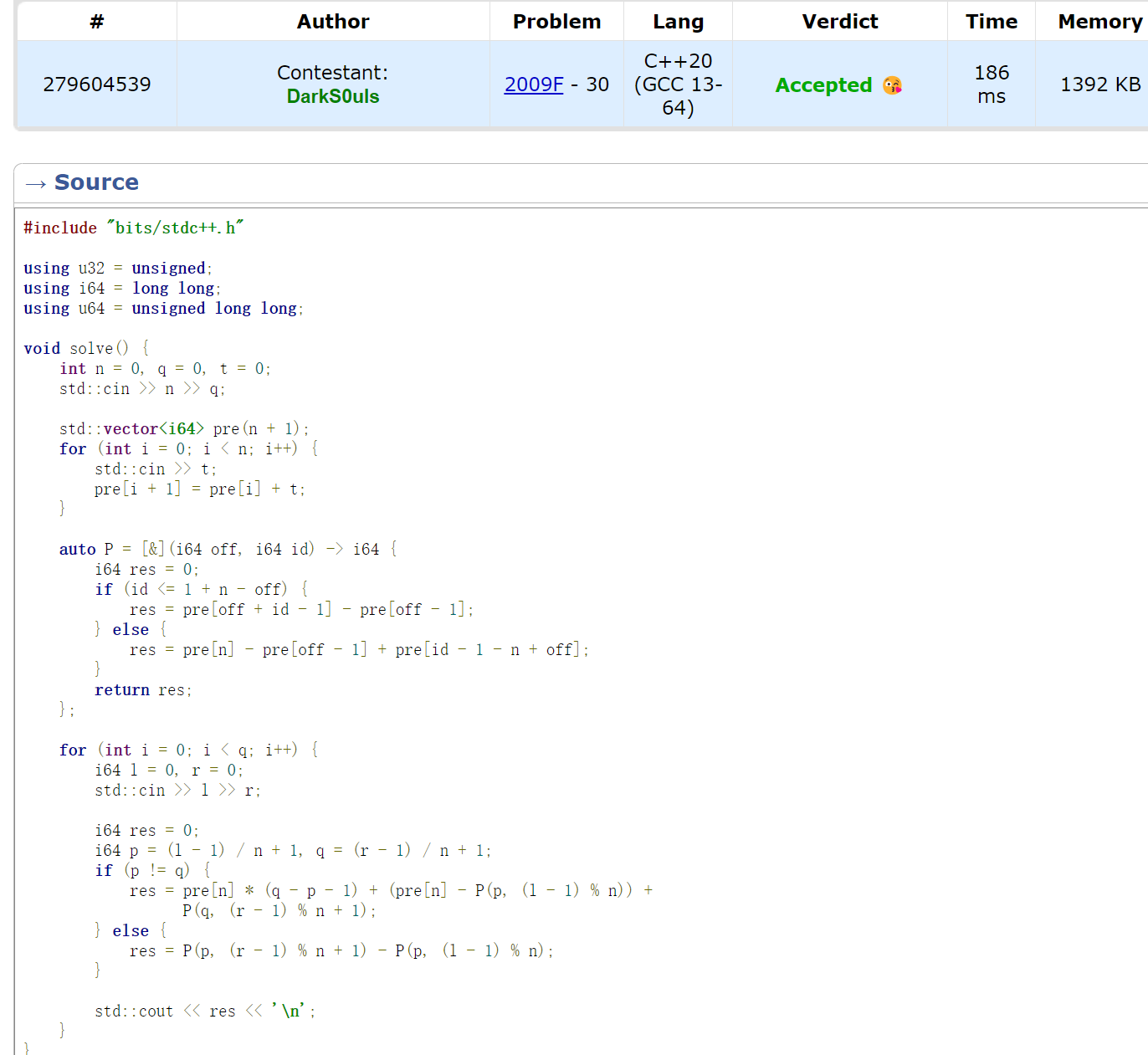Image resolution: width=1148 pixels, height=1055 pixels.
Task: Select the green Accepted verdict text
Action: click(823, 85)
